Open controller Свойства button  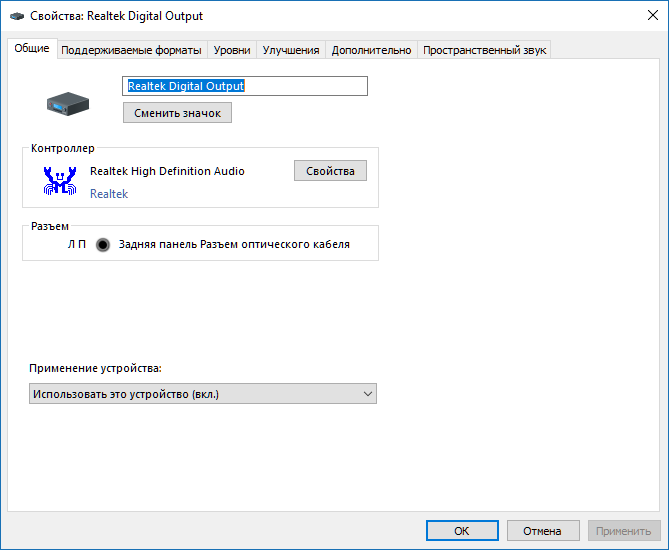(330, 171)
